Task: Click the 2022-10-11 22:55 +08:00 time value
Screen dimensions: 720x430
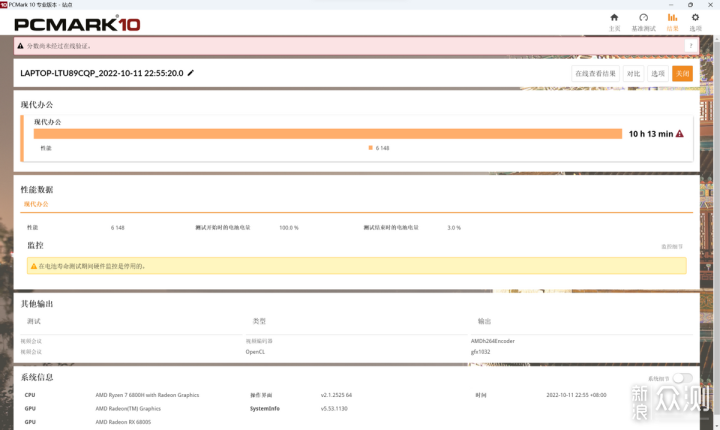Action: pyautogui.click(x=576, y=395)
